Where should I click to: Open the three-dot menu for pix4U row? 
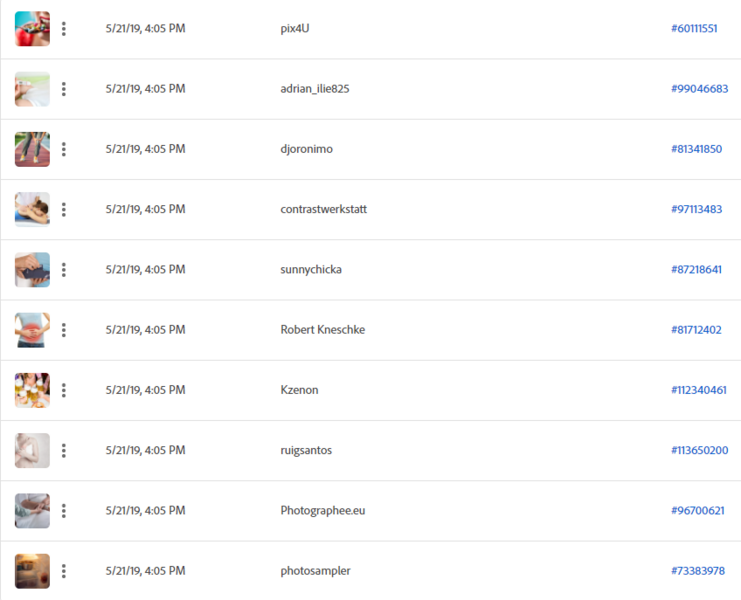click(64, 29)
